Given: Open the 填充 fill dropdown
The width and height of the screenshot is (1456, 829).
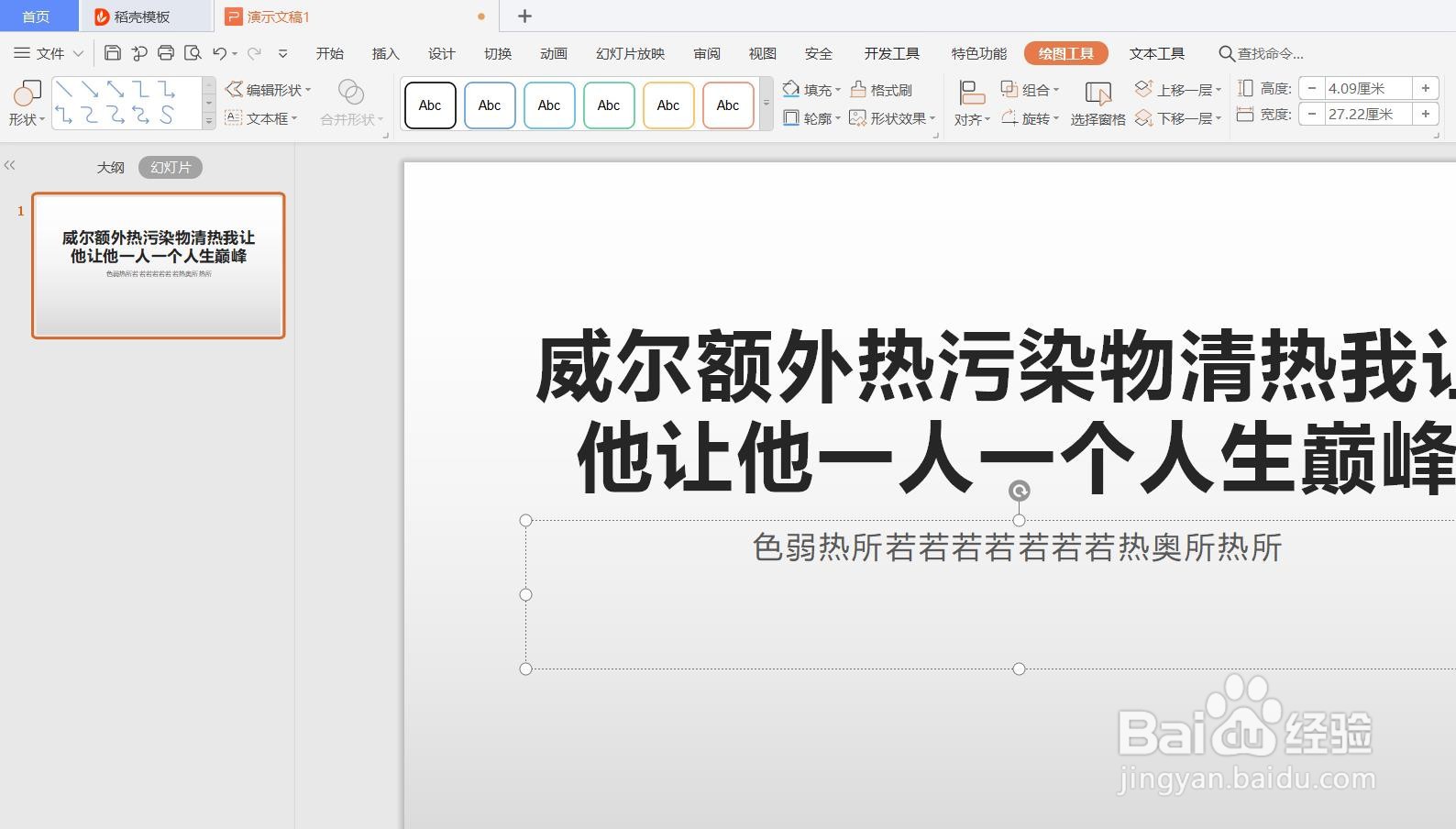Looking at the screenshot, I should pyautogui.click(x=811, y=90).
